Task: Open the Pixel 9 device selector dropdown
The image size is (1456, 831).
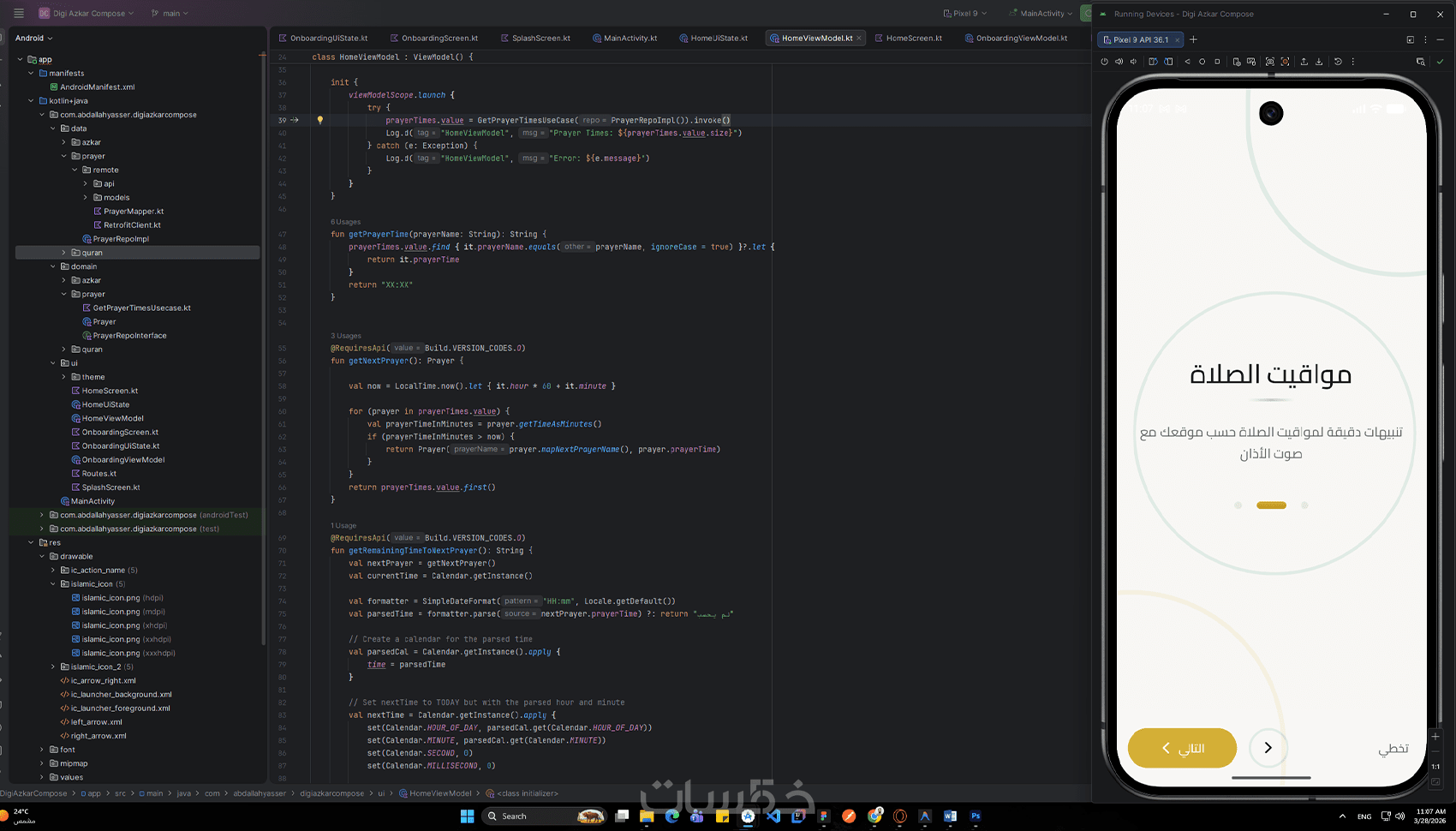Action: coord(965,13)
